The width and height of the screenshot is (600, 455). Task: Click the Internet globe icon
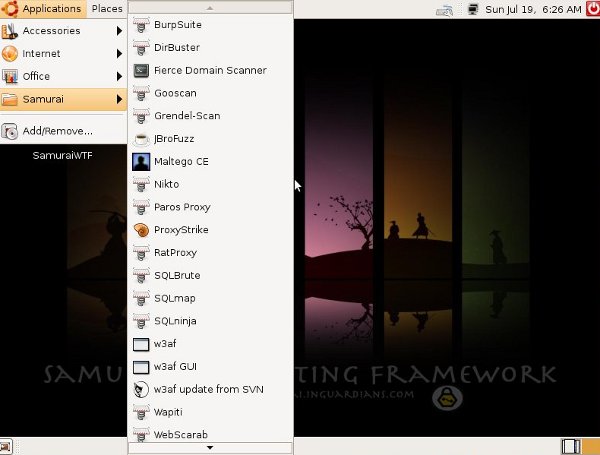(x=10, y=54)
